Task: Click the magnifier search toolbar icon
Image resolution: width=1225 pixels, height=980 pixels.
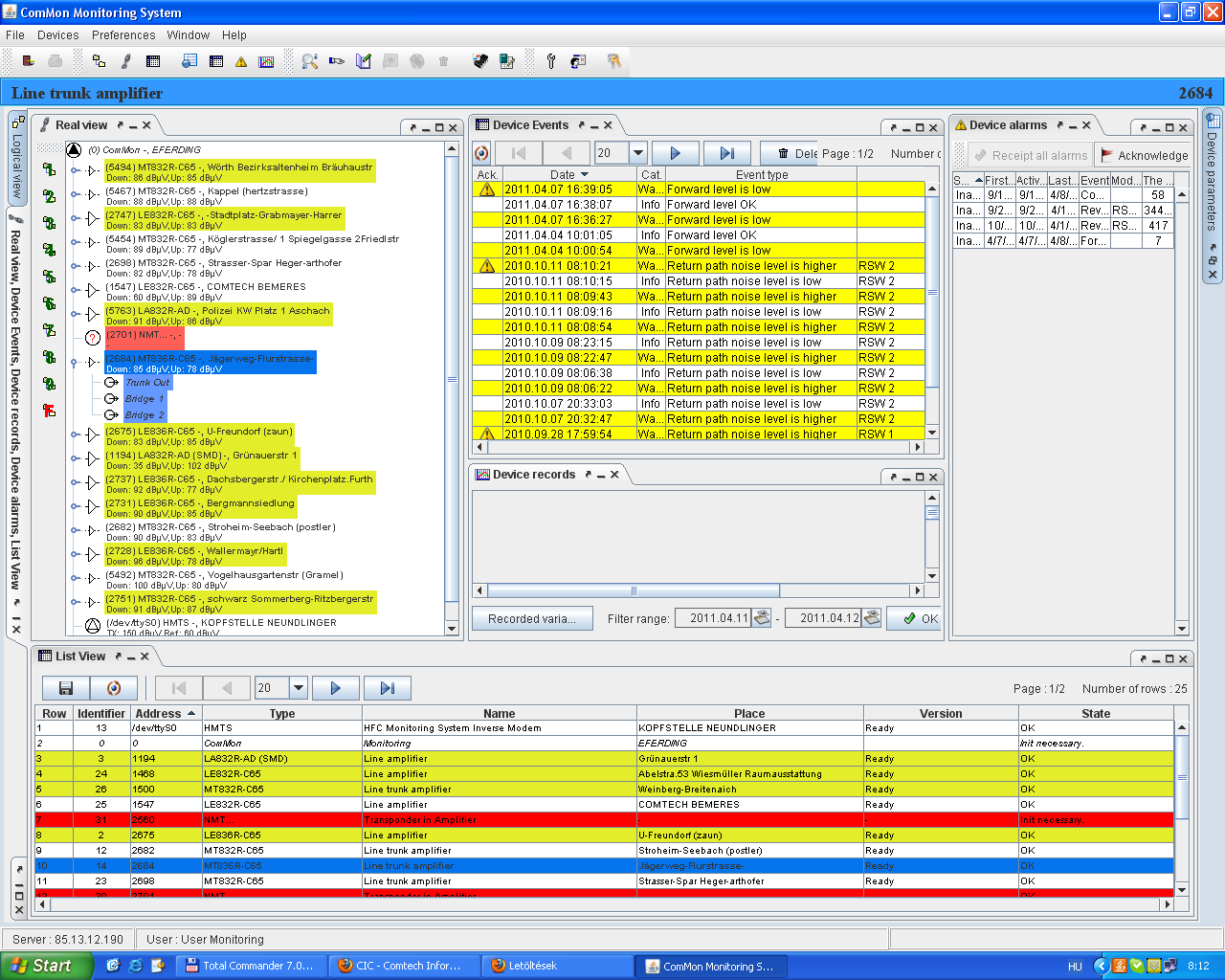Action: click(x=309, y=61)
